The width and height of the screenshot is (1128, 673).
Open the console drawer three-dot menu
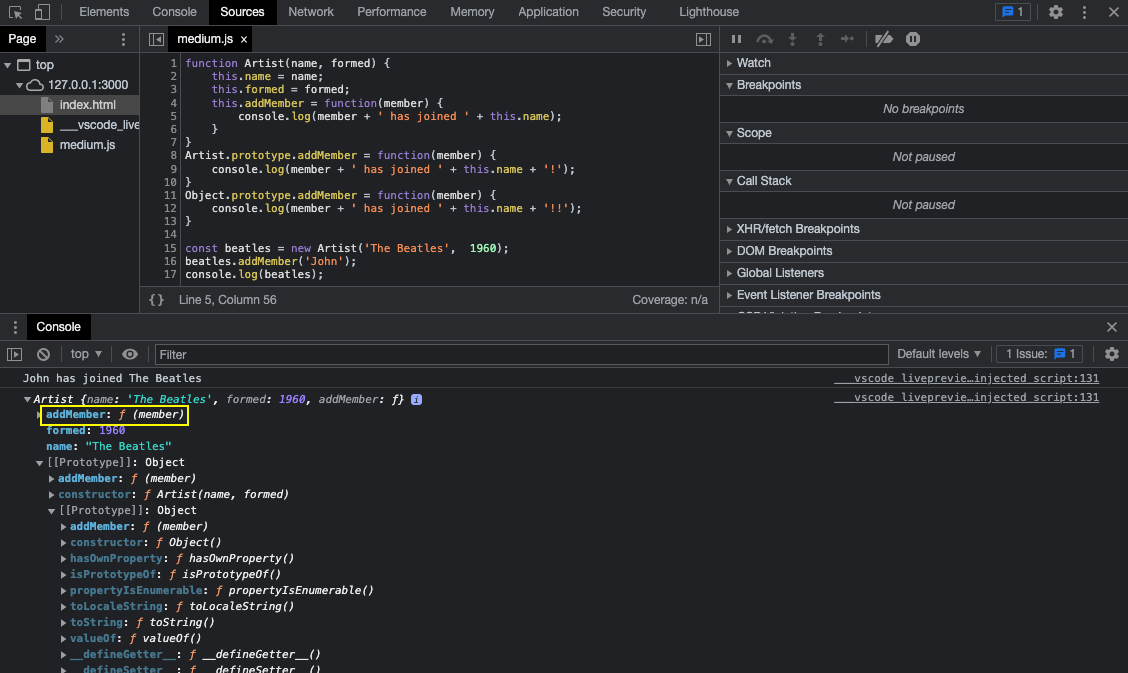point(15,327)
